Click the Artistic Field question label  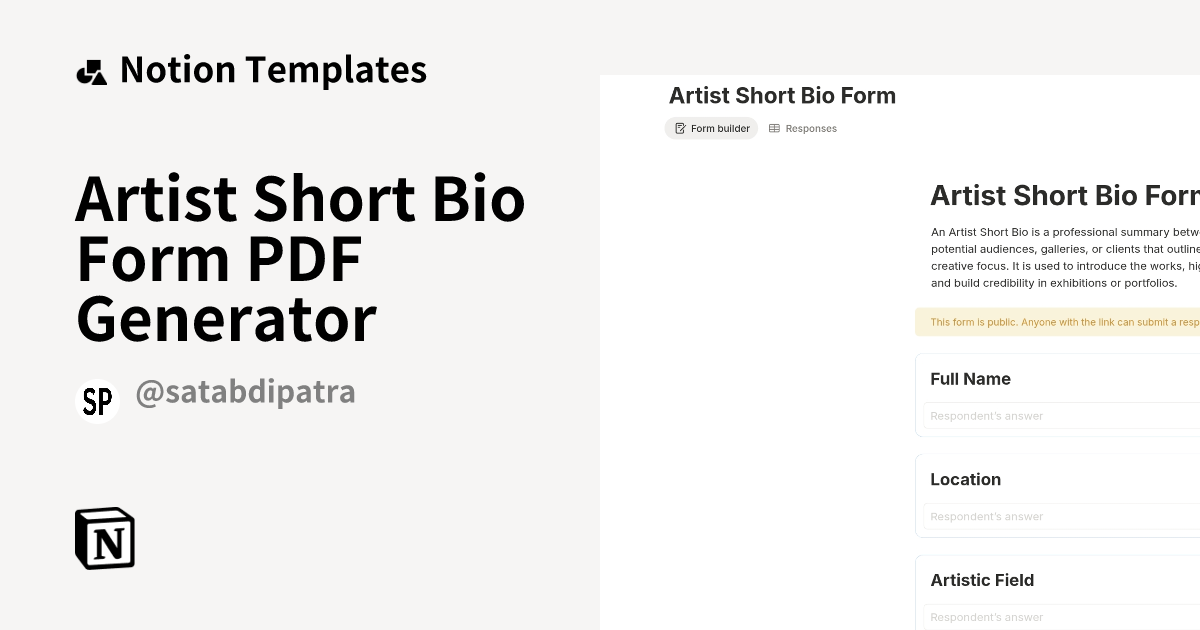982,580
